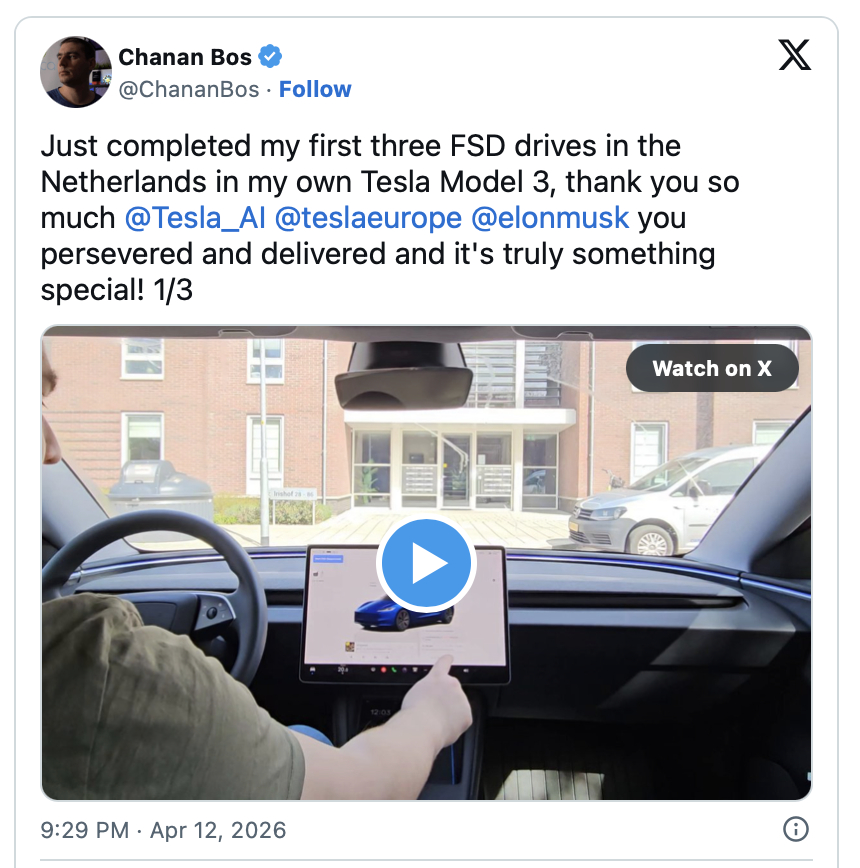Click the Chanan Bos display name
The image size is (860, 868).
click(x=185, y=57)
